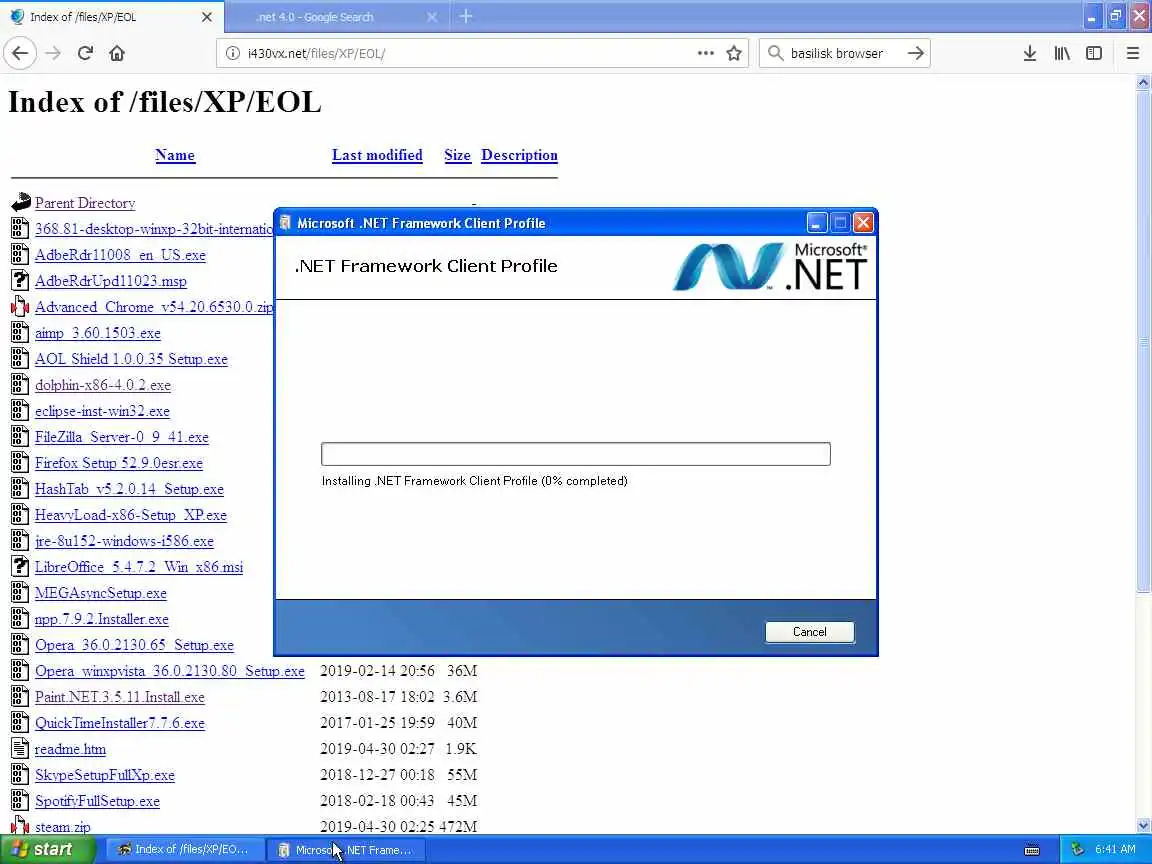This screenshot has height=864, width=1152.
Task: Click the keyboard icon in system tray
Action: pos(1032,850)
